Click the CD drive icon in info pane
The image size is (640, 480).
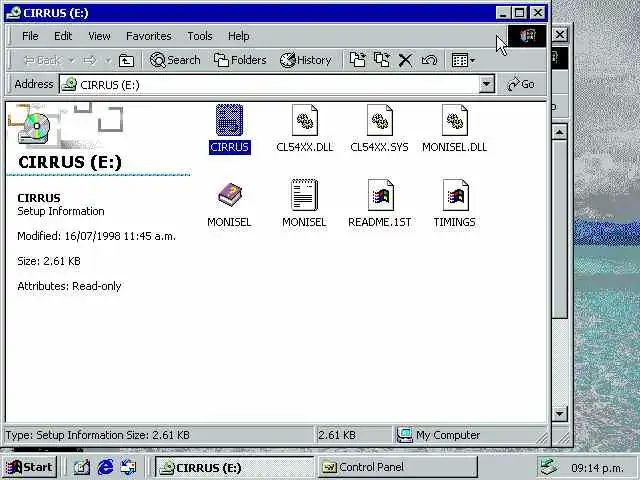[34, 128]
